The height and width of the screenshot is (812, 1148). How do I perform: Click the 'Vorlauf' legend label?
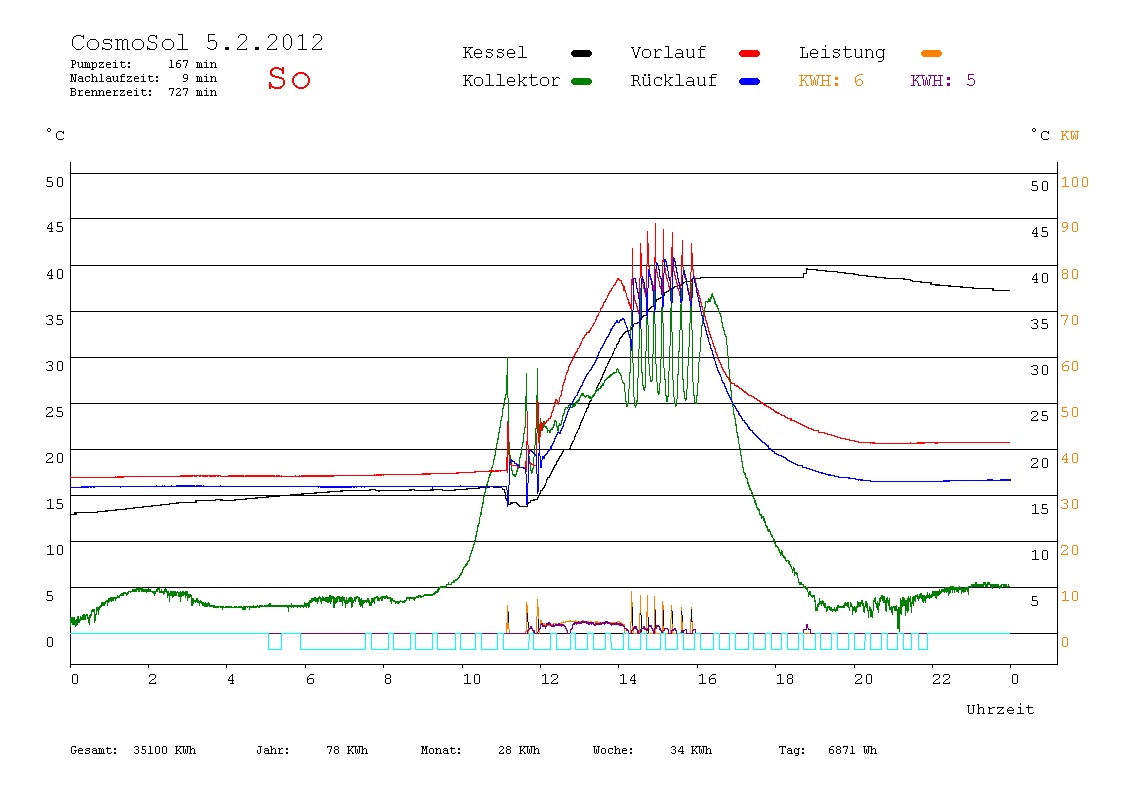coord(668,53)
